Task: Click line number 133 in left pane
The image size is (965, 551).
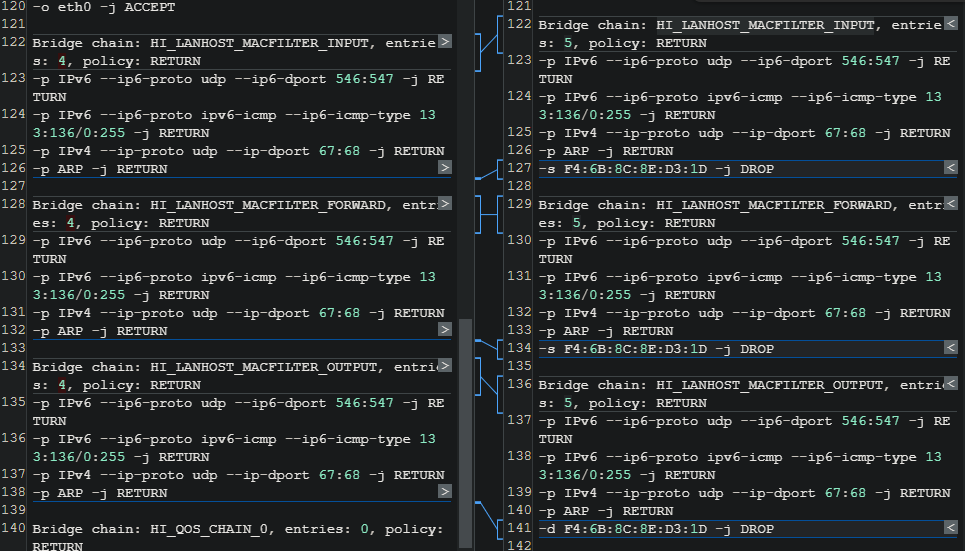Action: click(x=13, y=349)
